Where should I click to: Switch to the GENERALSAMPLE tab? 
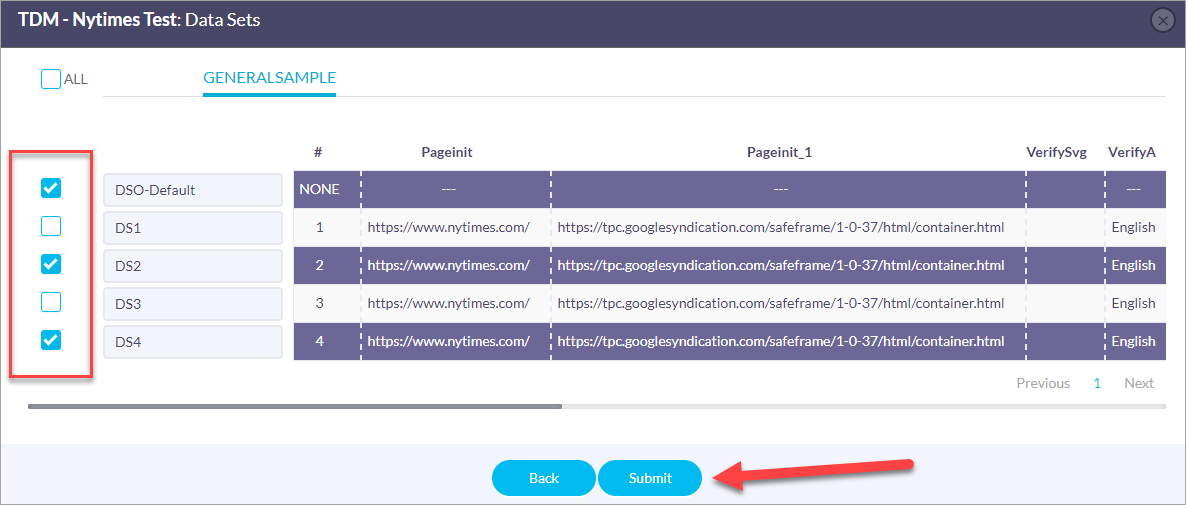click(269, 77)
